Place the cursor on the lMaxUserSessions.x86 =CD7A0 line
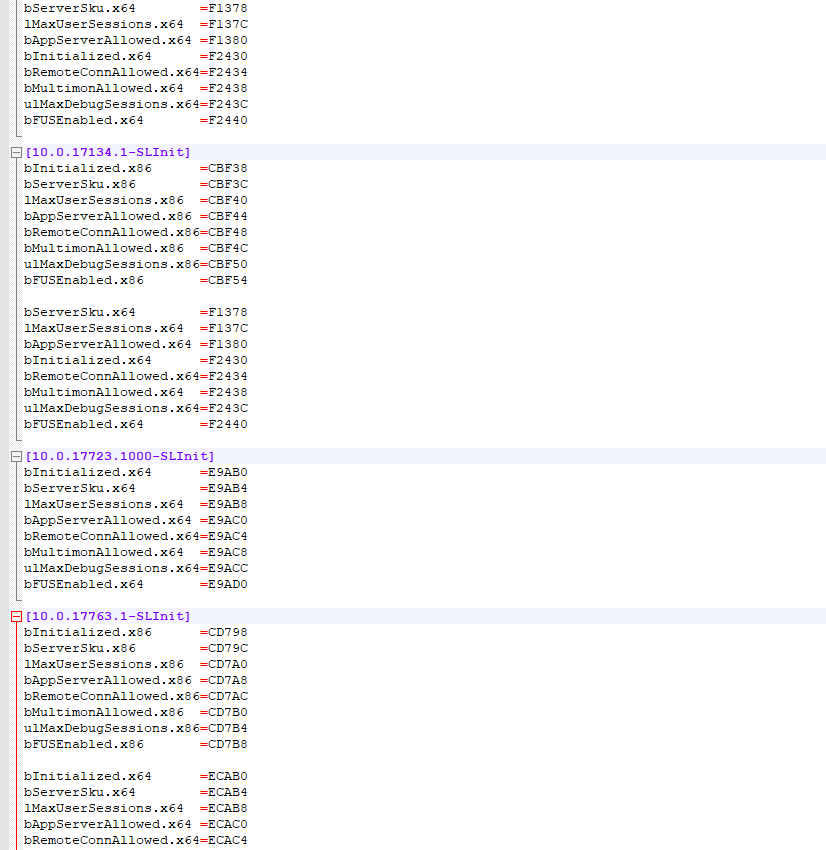 (x=135, y=665)
